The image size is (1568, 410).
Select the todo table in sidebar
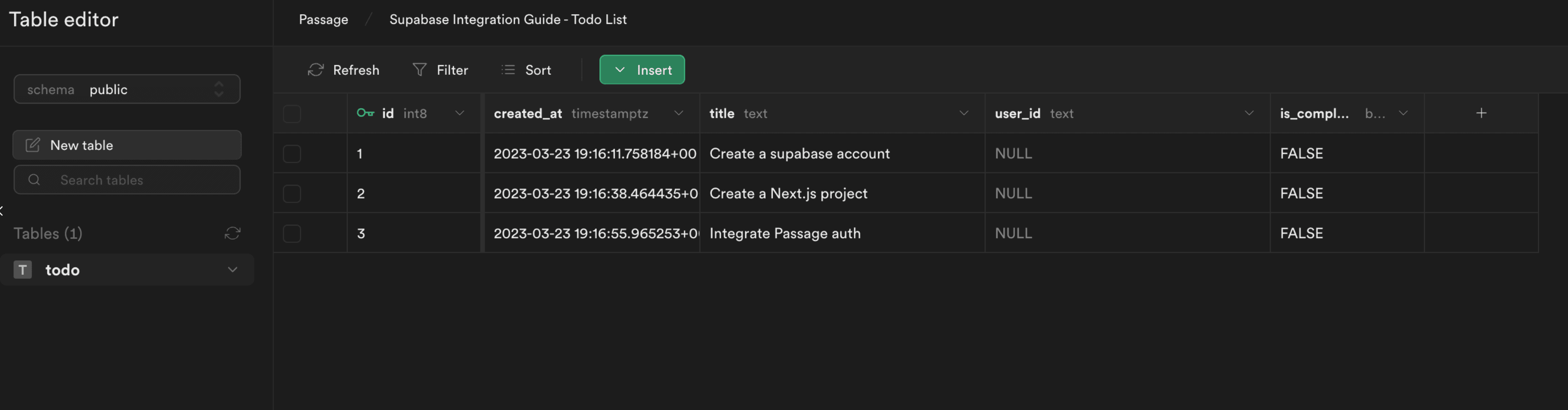point(127,270)
